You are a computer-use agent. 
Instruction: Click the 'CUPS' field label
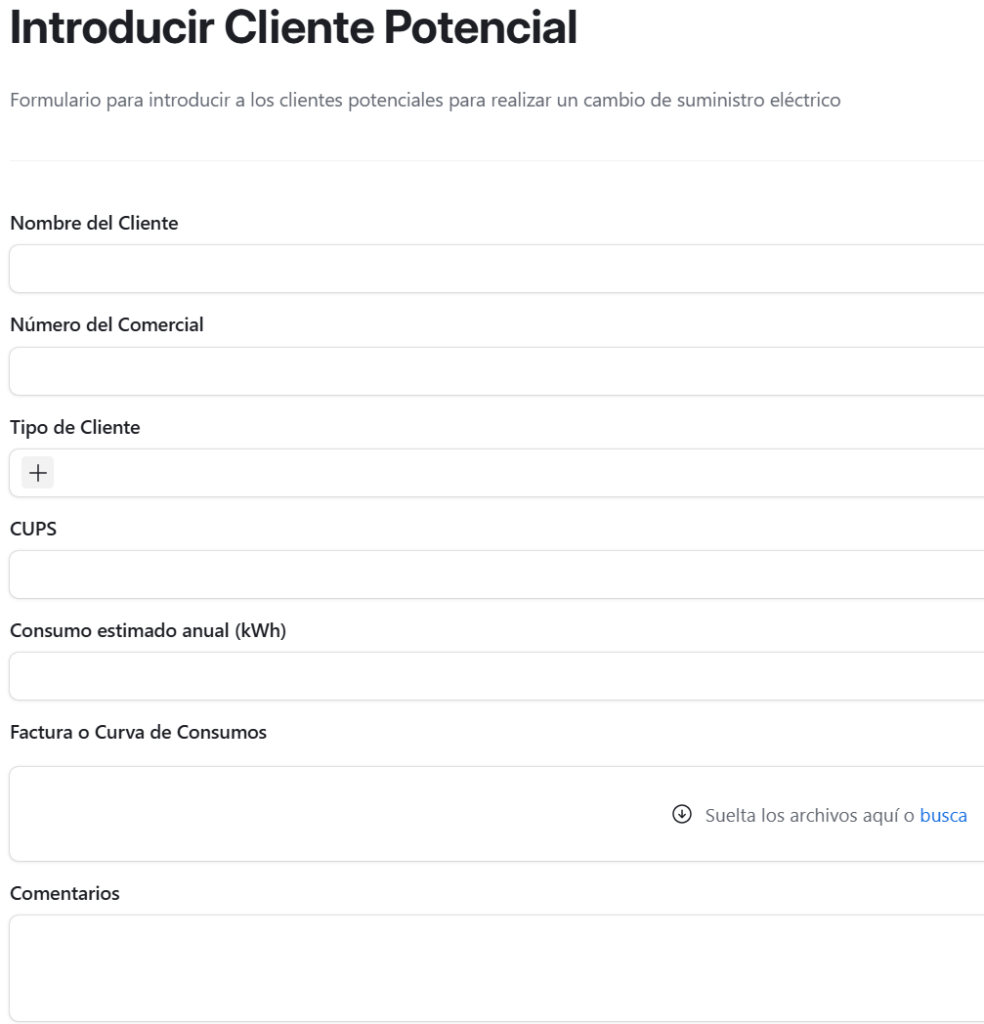[32, 529]
